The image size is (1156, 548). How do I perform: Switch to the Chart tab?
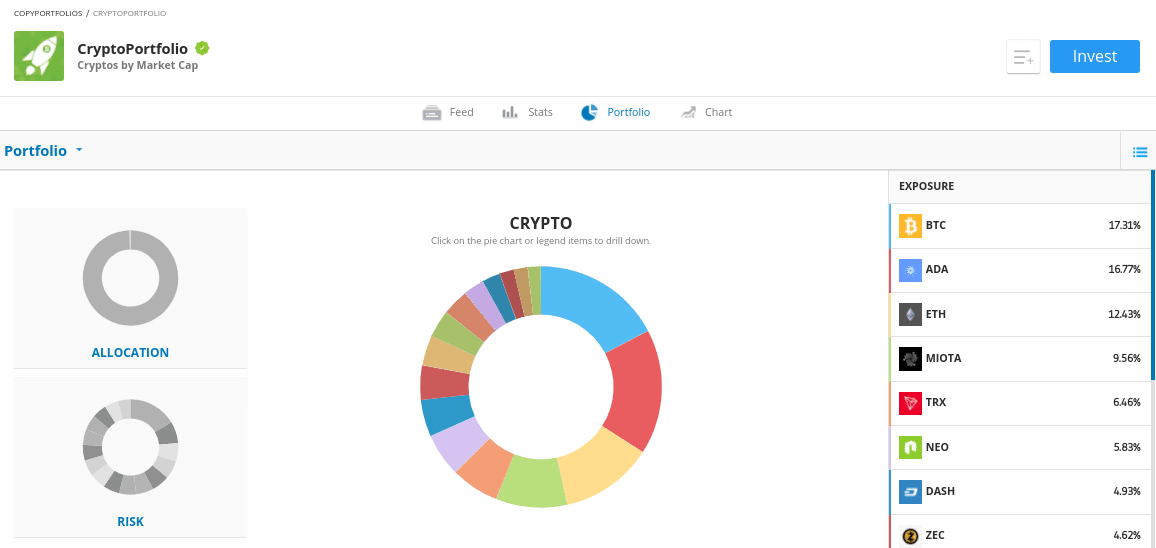tap(706, 112)
